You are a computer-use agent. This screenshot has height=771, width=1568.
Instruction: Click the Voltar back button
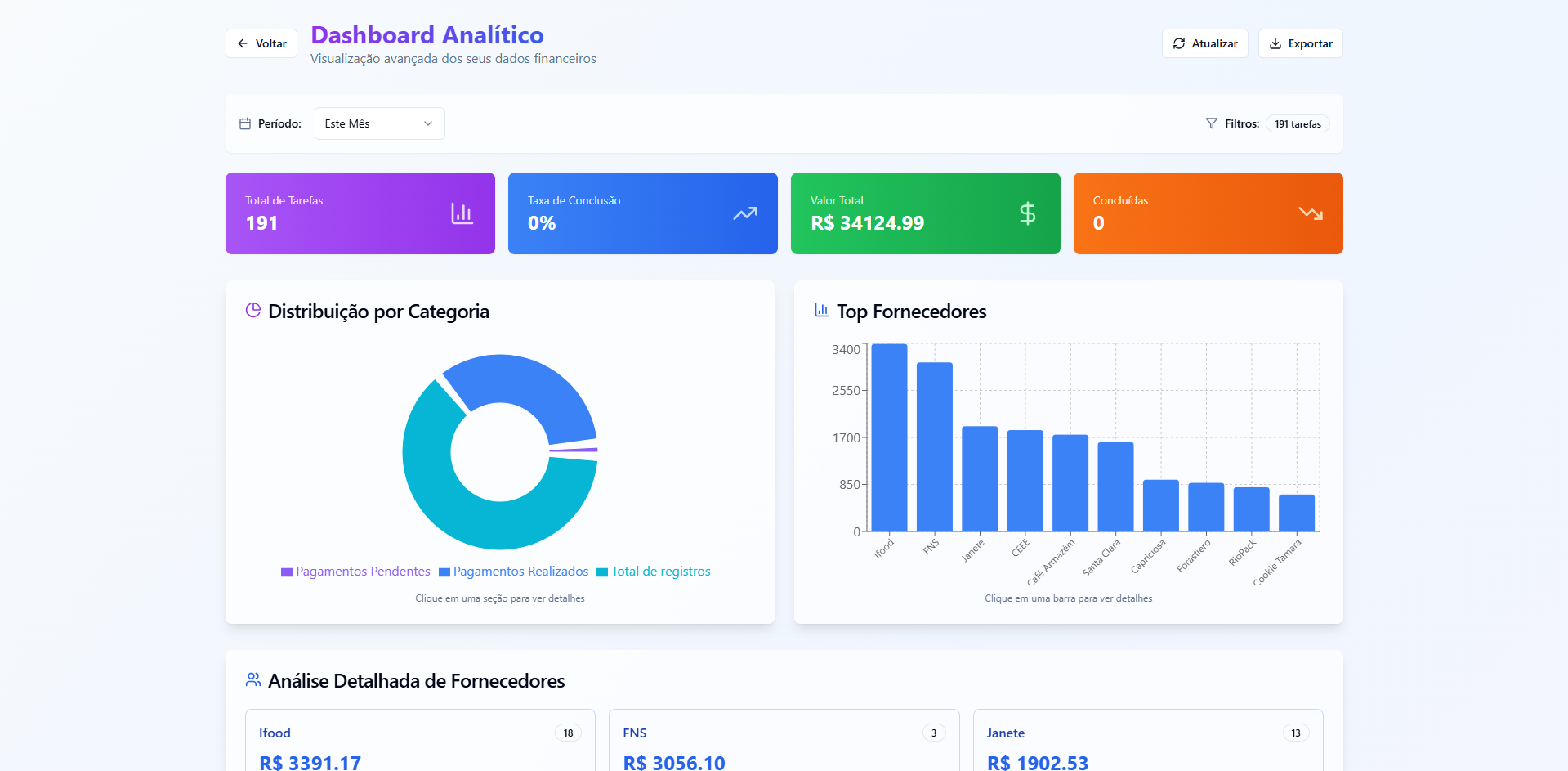(261, 43)
